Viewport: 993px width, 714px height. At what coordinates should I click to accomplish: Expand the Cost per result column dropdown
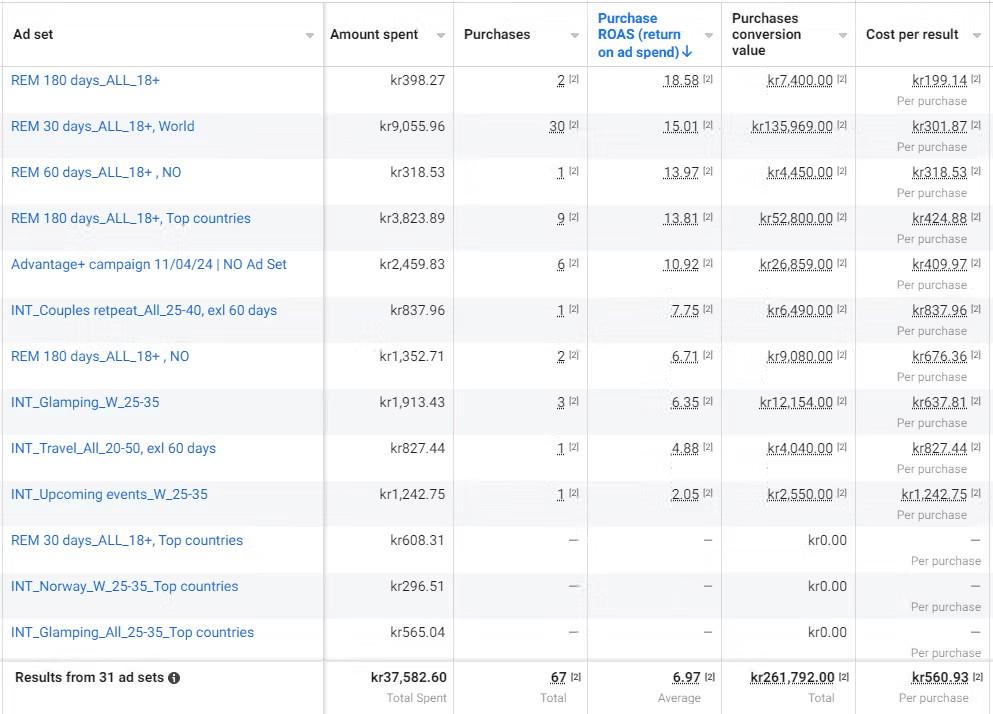976,36
